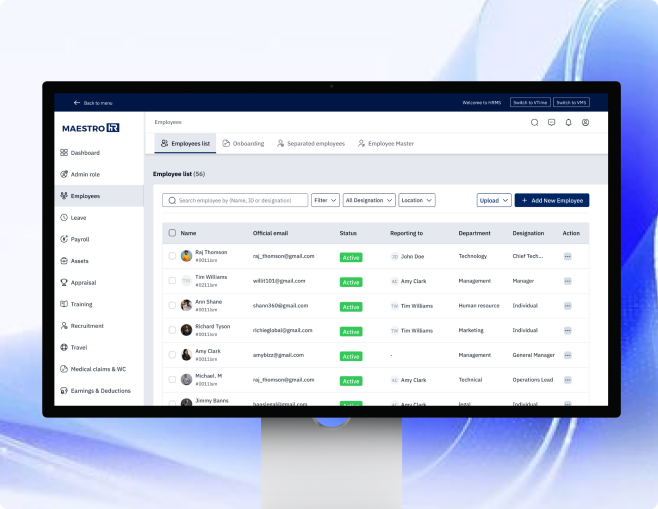Expand the Location dropdown
The width and height of the screenshot is (658, 509).
click(416, 200)
